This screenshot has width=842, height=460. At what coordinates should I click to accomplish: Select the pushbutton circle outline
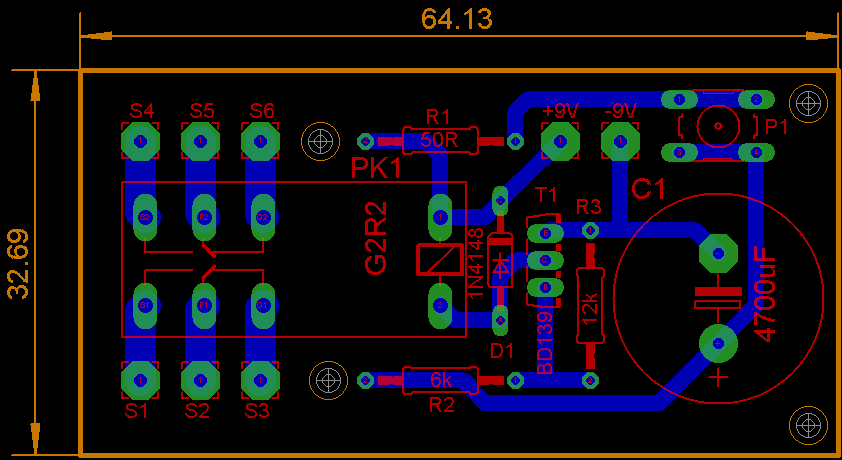coord(717,126)
